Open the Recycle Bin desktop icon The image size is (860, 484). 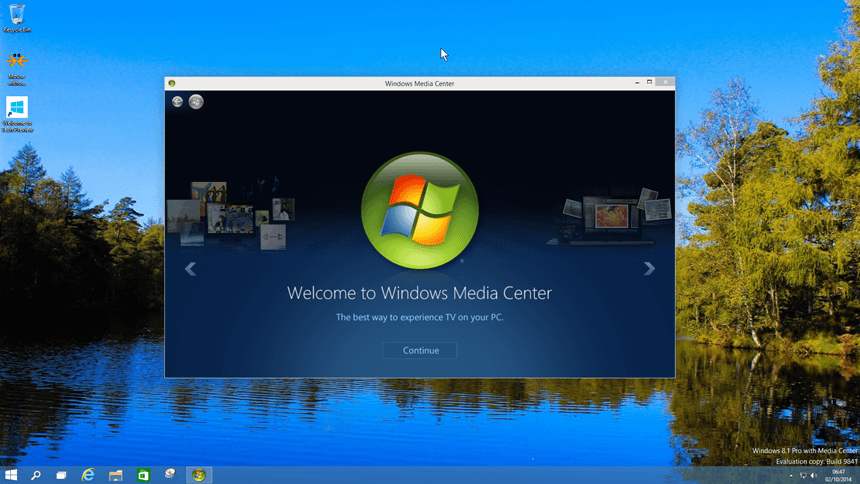(17, 18)
